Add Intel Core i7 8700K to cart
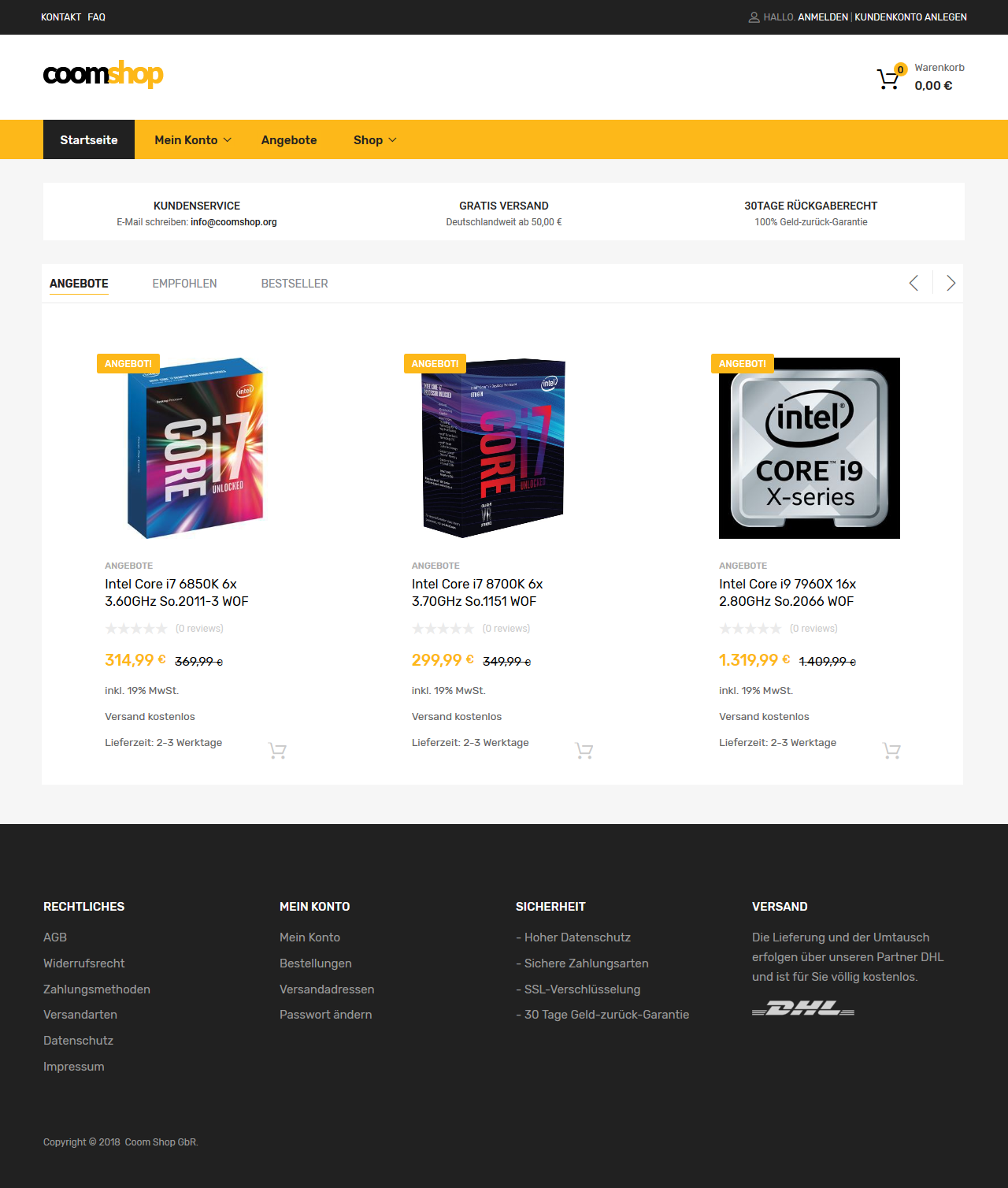Screen dimensions: 1008x1188 [x=584, y=751]
